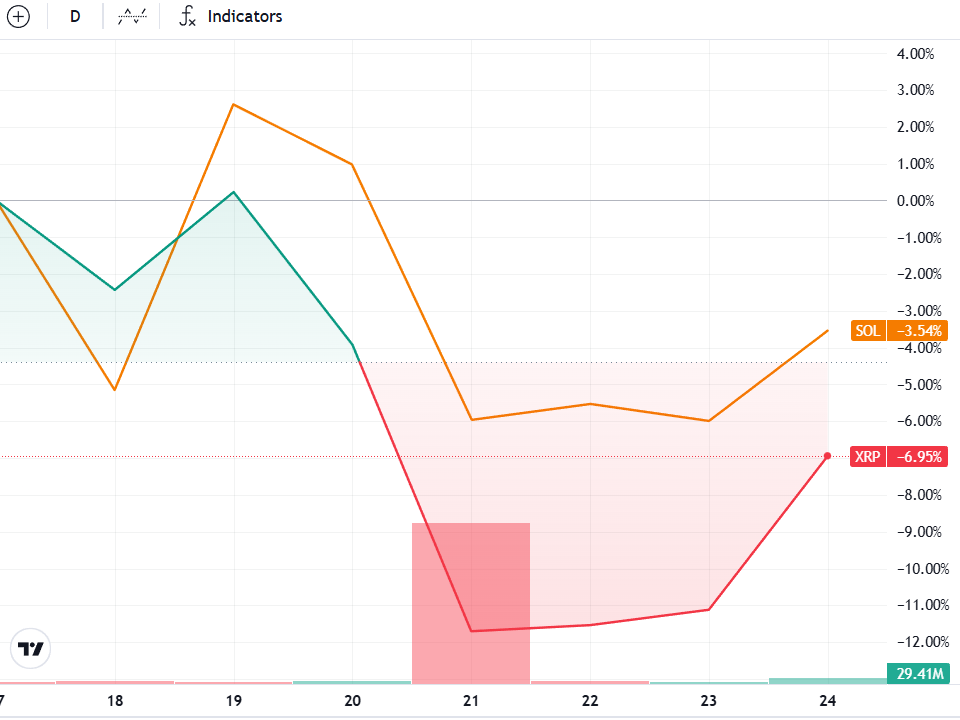Click the 0.00% price scale label
Screen dimensions: 960x720
click(915, 200)
